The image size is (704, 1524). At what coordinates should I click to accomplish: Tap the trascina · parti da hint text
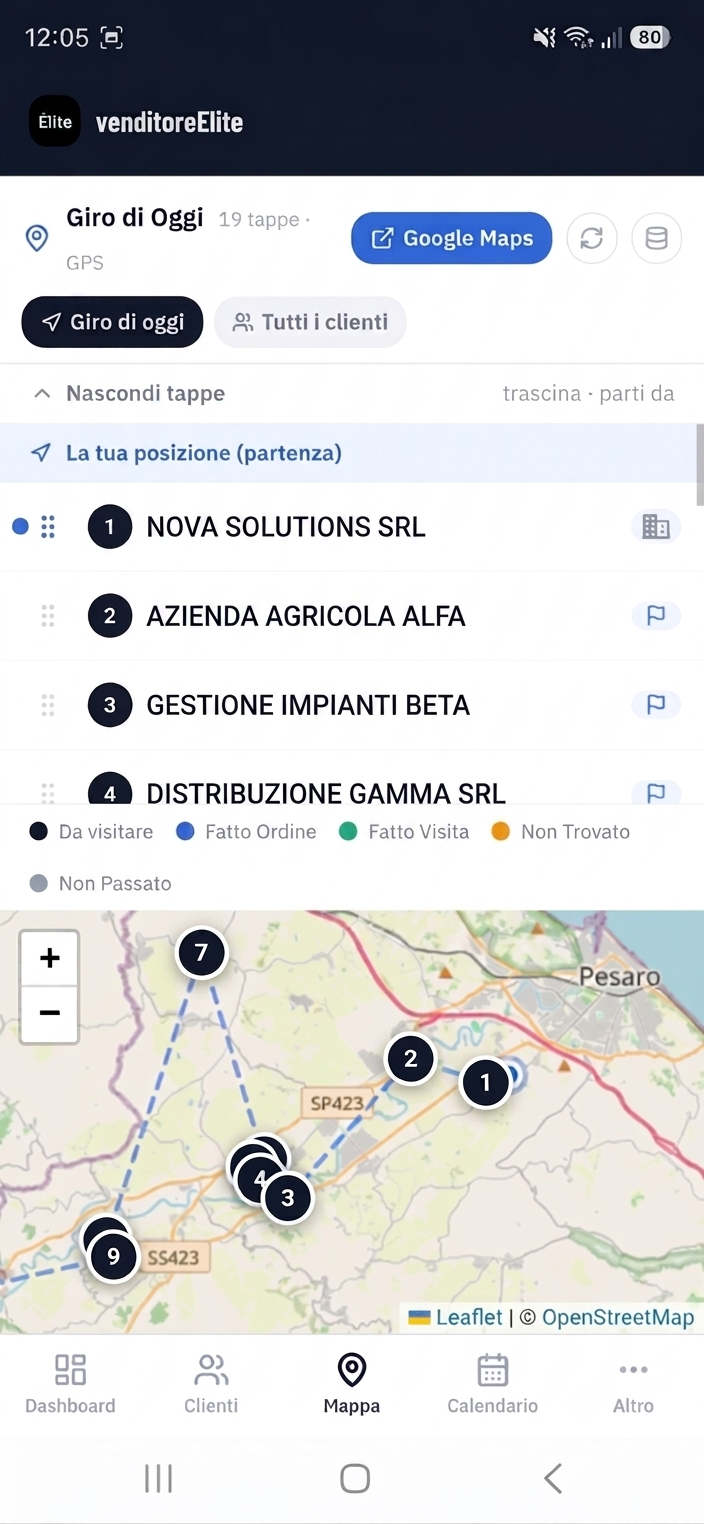click(588, 393)
